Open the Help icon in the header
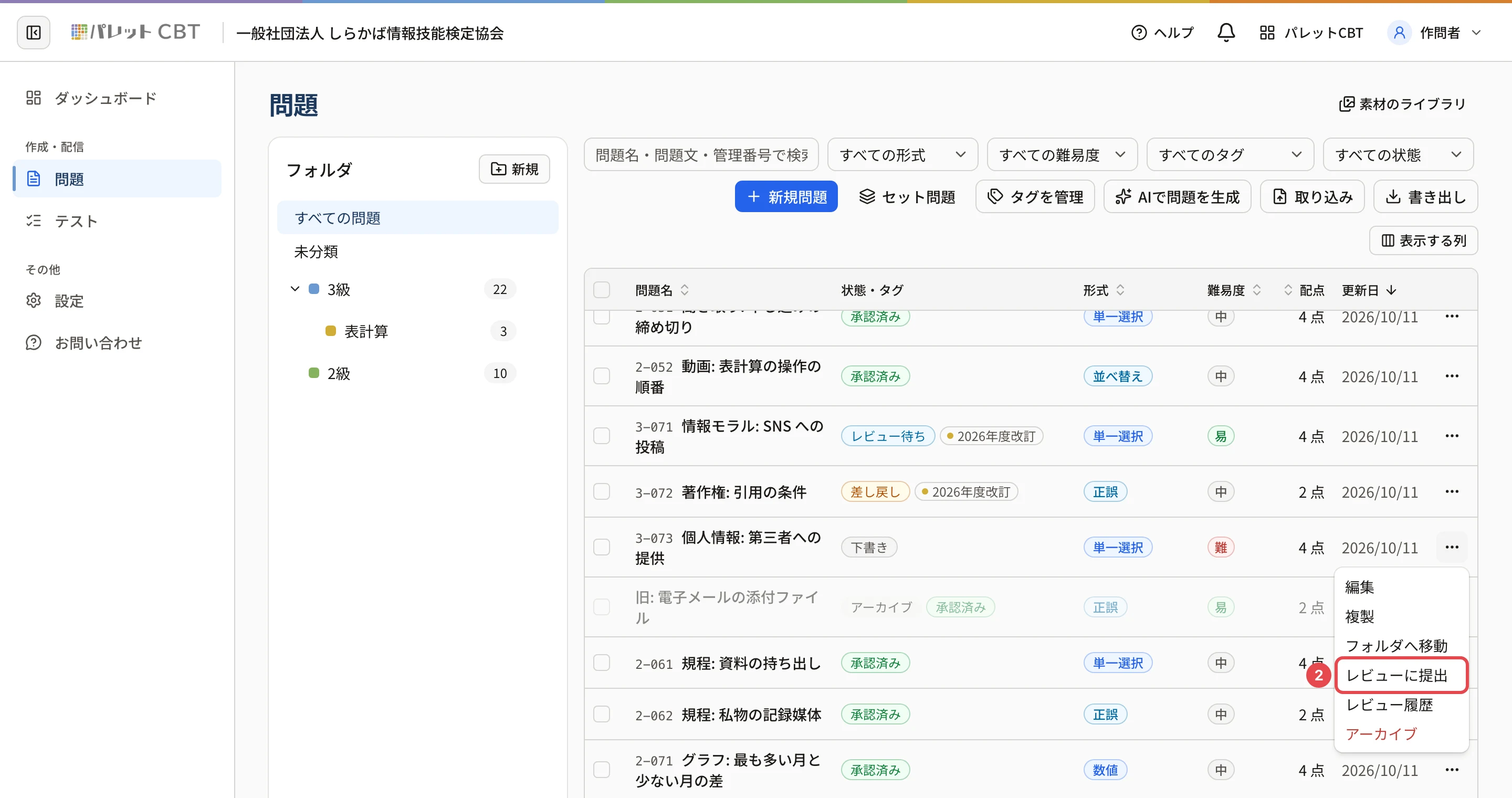Screen dimensions: 1512x798 (1139, 32)
